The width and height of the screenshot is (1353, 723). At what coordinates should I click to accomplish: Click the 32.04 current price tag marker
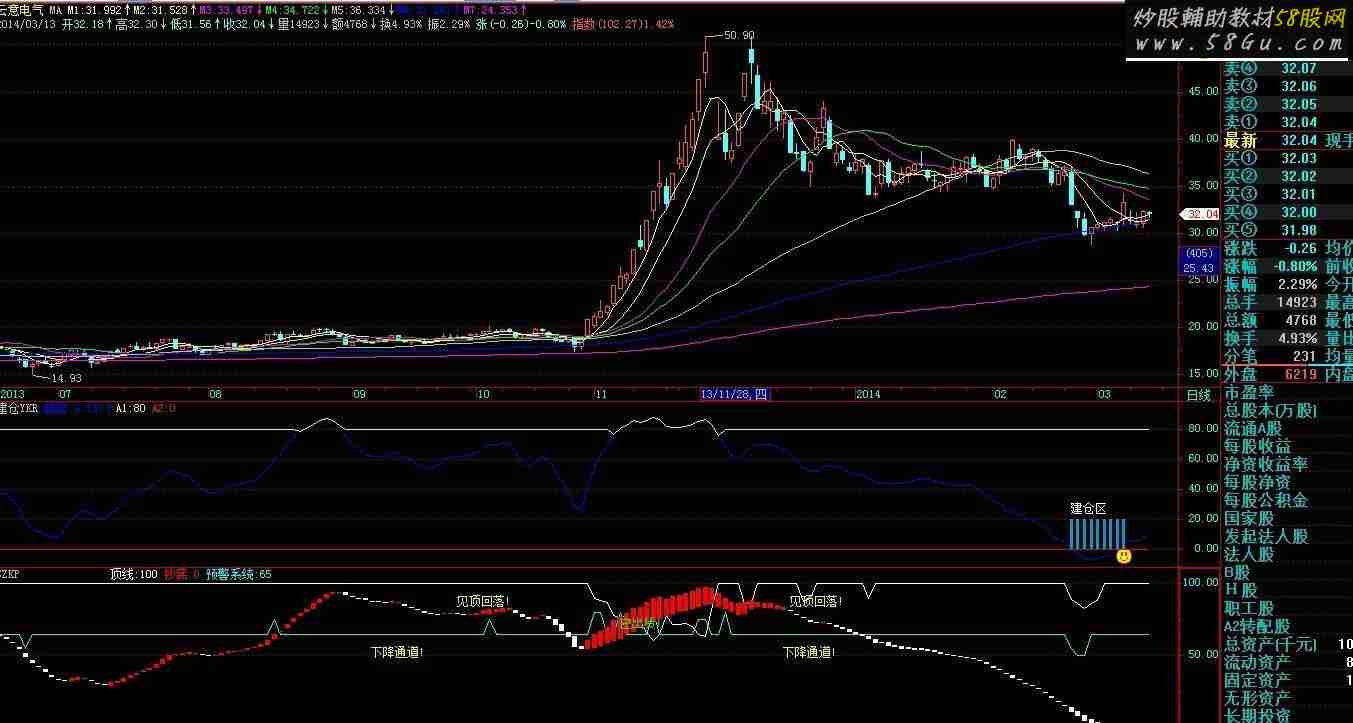(1199, 214)
